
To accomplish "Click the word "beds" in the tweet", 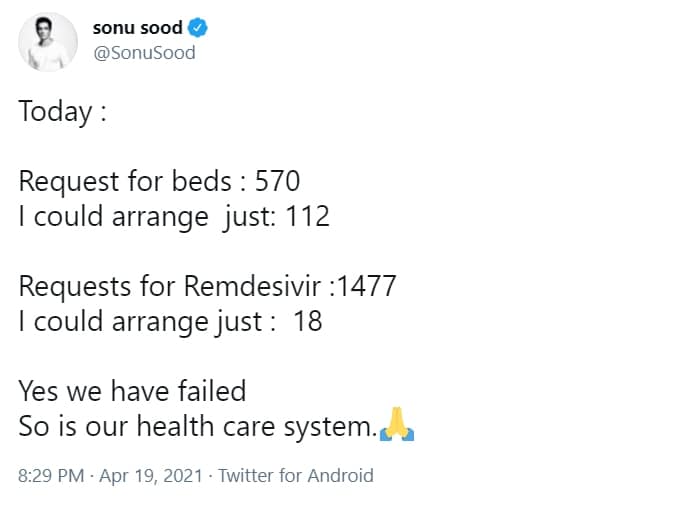I will pyautogui.click(x=202, y=181).
